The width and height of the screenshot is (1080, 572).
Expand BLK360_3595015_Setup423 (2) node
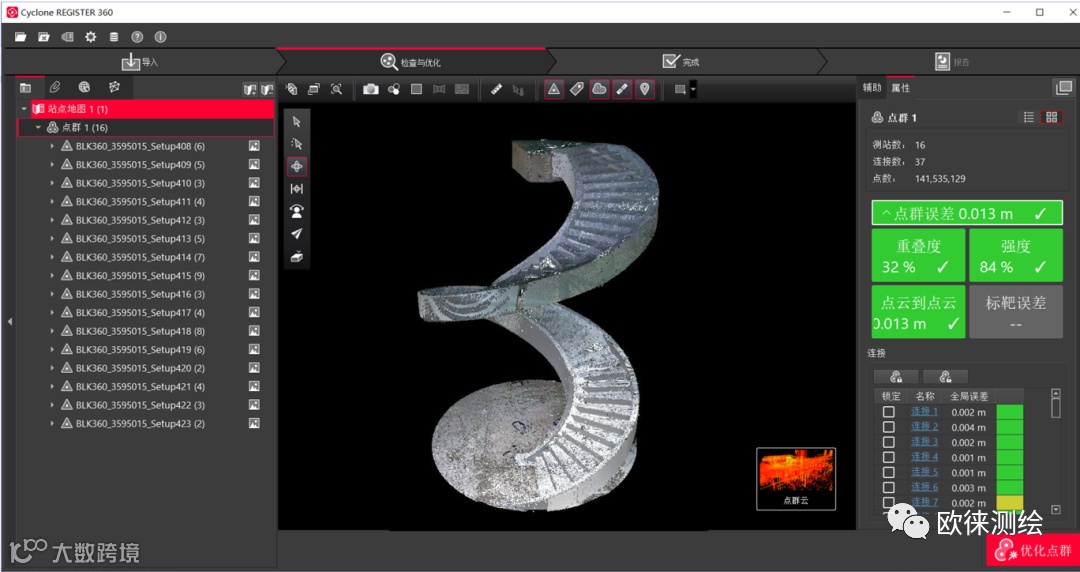(52, 424)
